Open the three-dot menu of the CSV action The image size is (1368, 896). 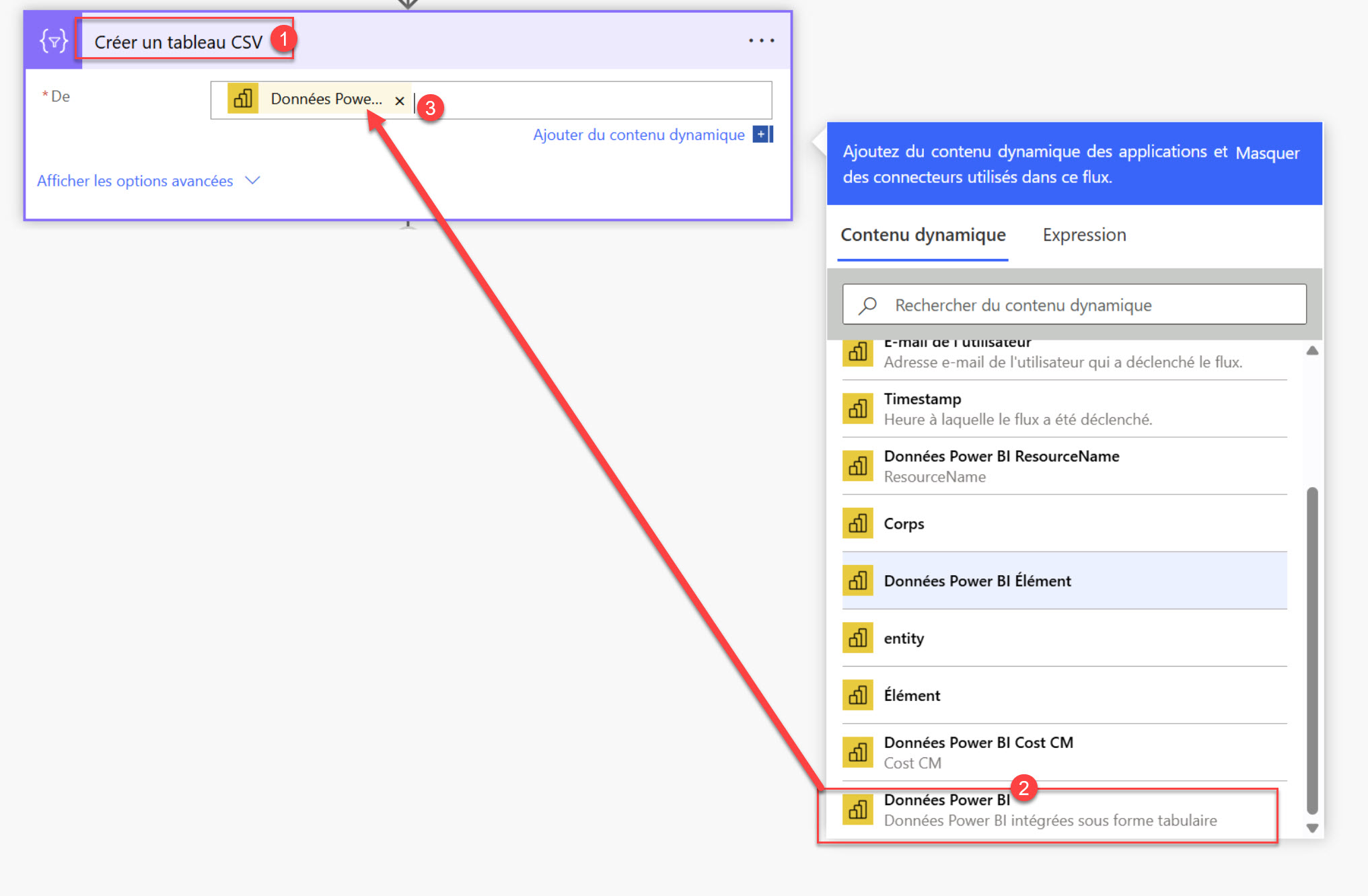pyautogui.click(x=761, y=41)
